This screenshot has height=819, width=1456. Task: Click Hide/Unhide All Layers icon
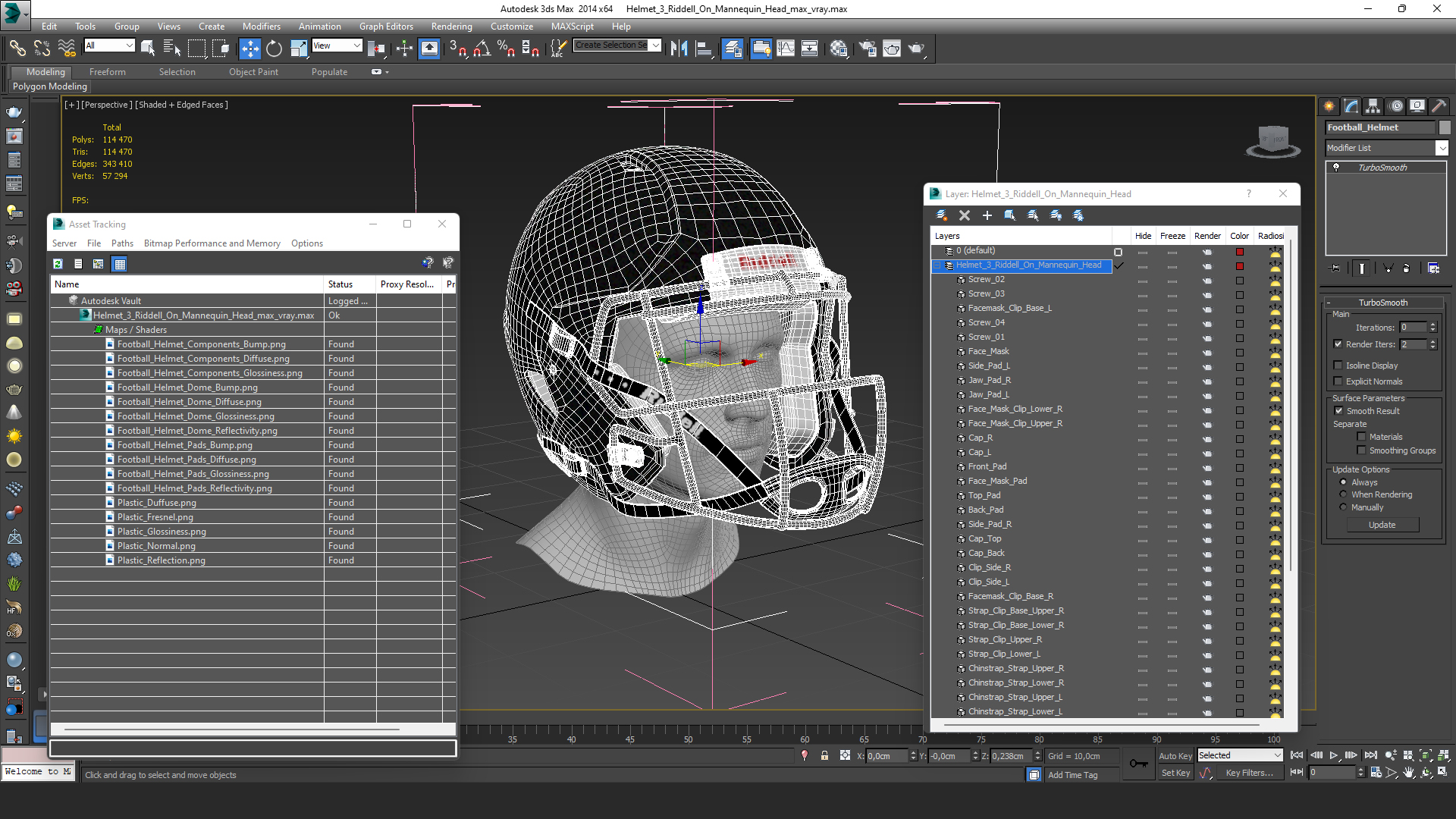[1056, 215]
